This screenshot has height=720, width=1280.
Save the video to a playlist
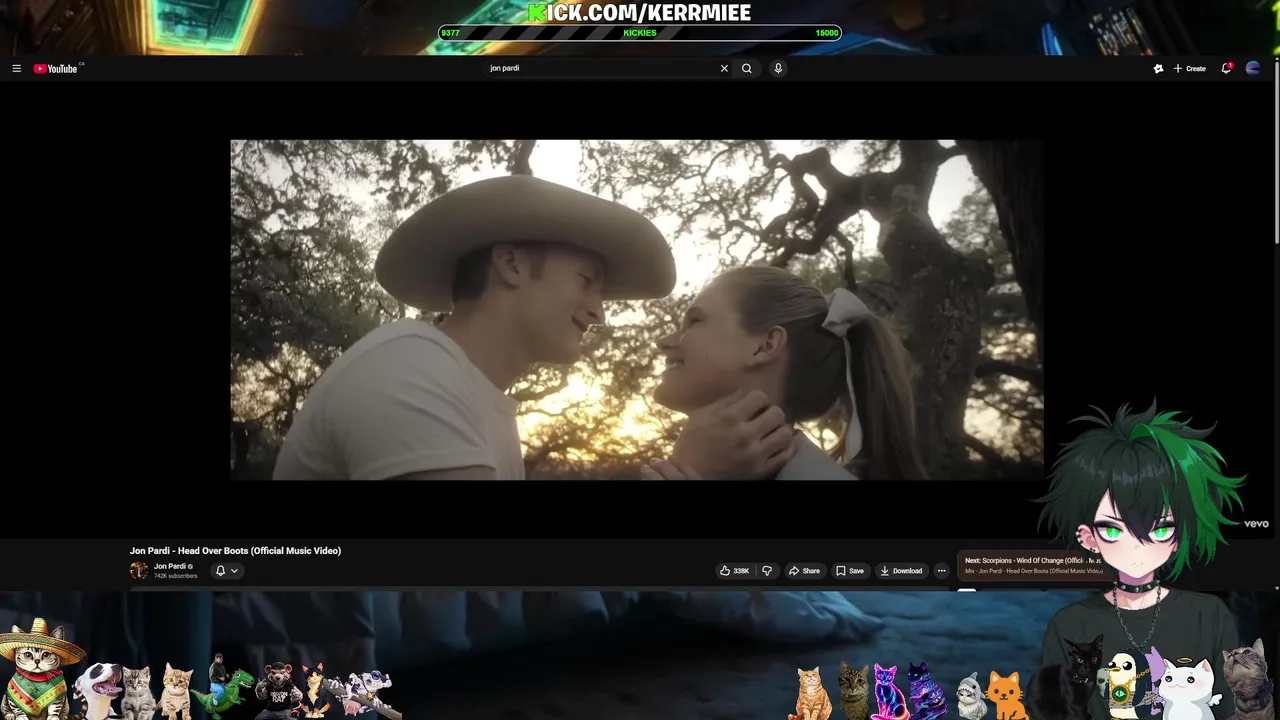[x=850, y=571]
